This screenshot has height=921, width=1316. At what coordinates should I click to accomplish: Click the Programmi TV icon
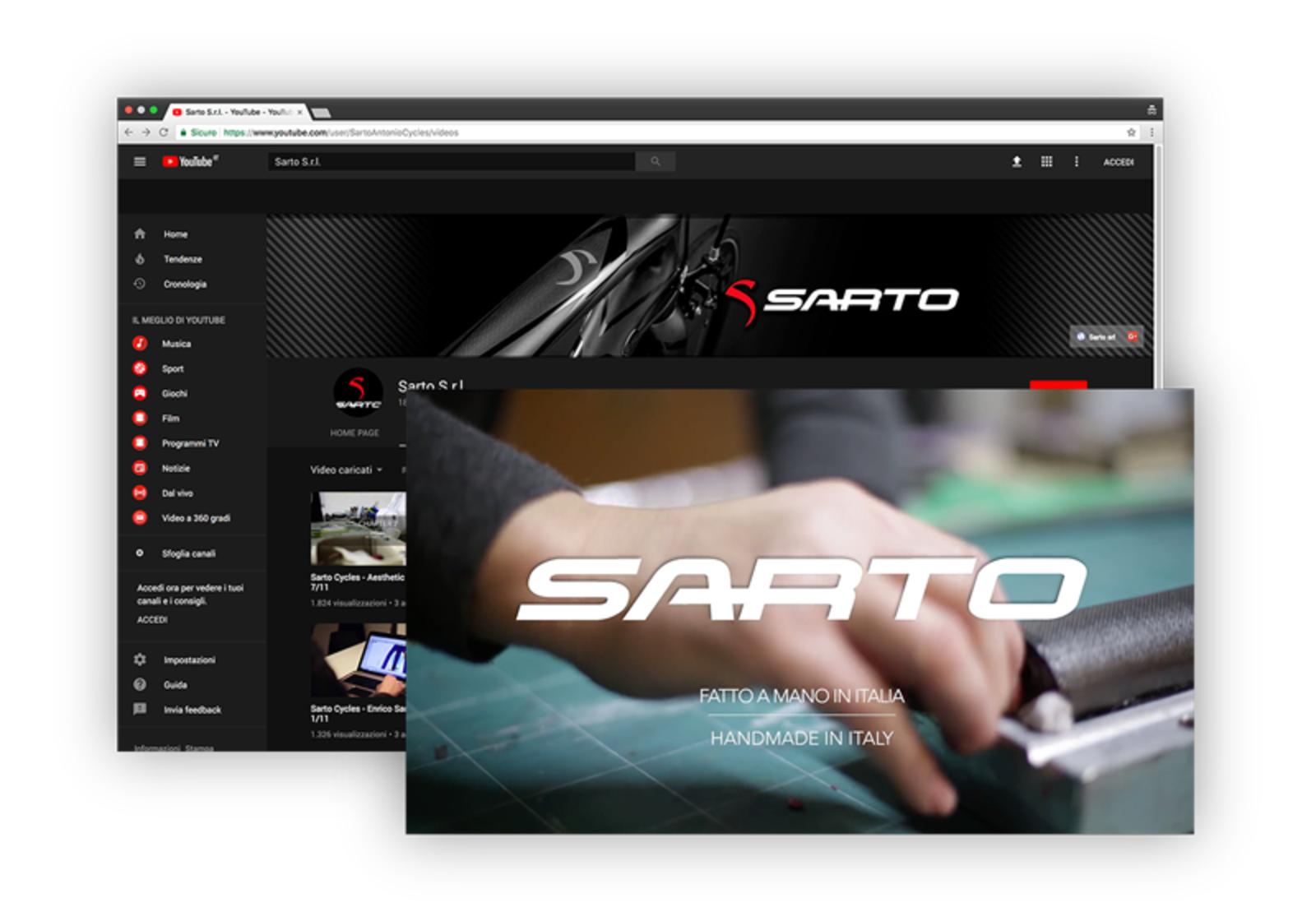[x=140, y=443]
